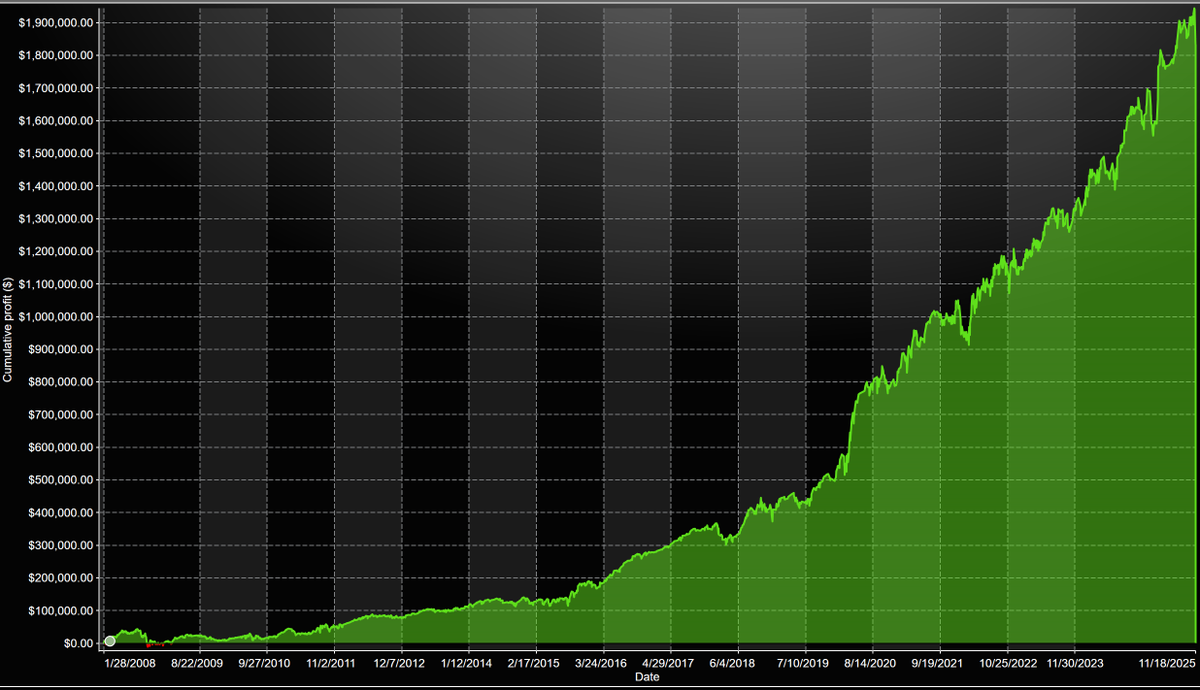Screen dimensions: 1200x690
Task: Select the $1,900,000.00 y-axis label
Action: tap(58, 22)
